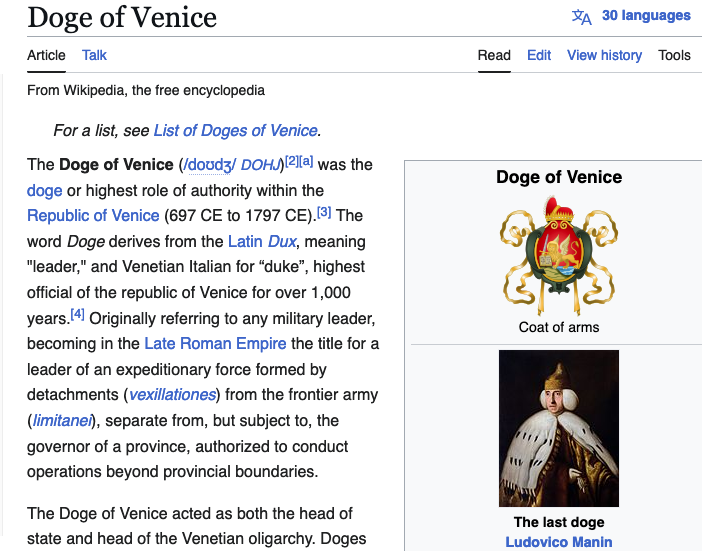Click the language translation icon

point(581,16)
